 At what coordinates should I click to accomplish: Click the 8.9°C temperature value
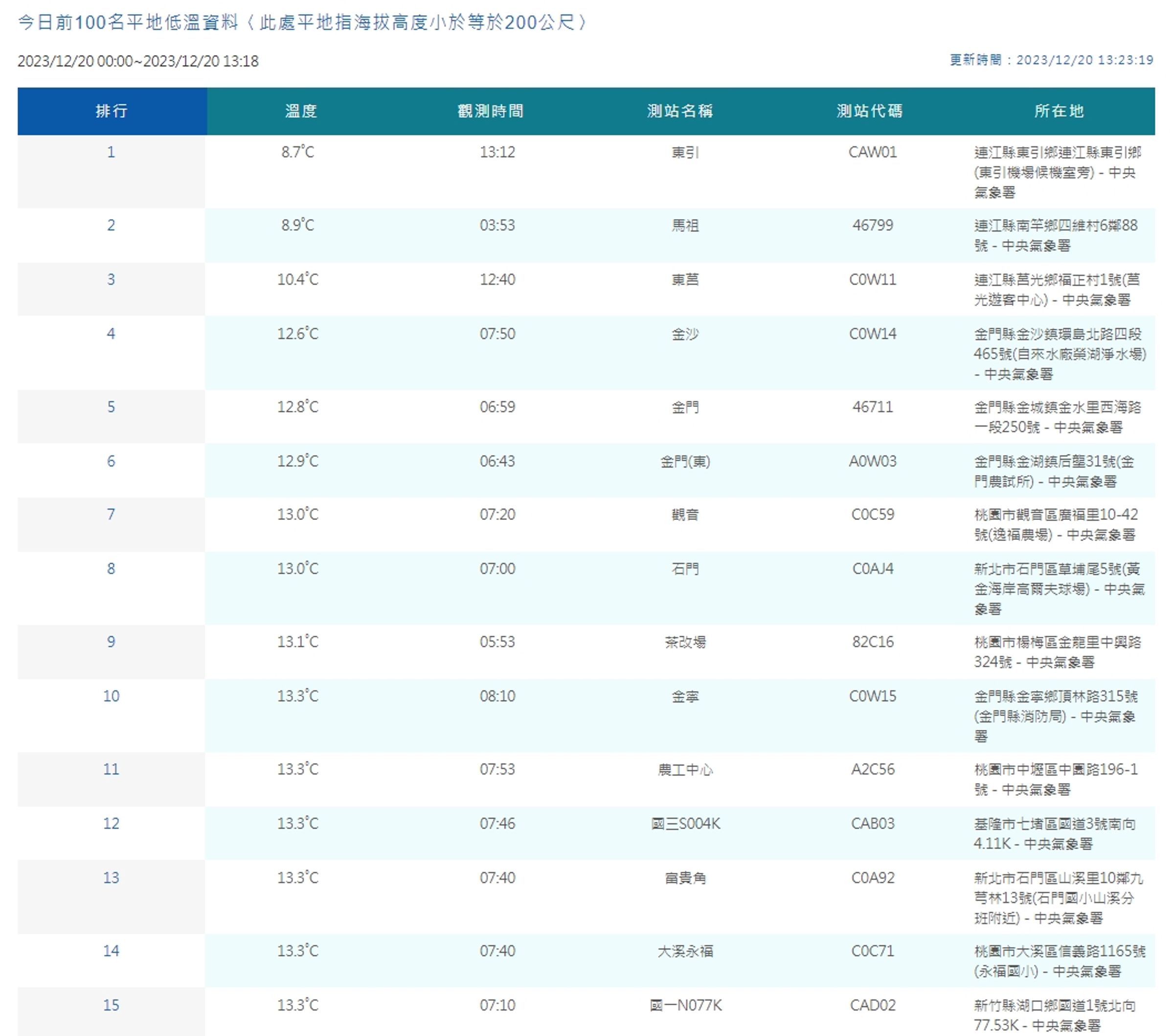(x=297, y=225)
